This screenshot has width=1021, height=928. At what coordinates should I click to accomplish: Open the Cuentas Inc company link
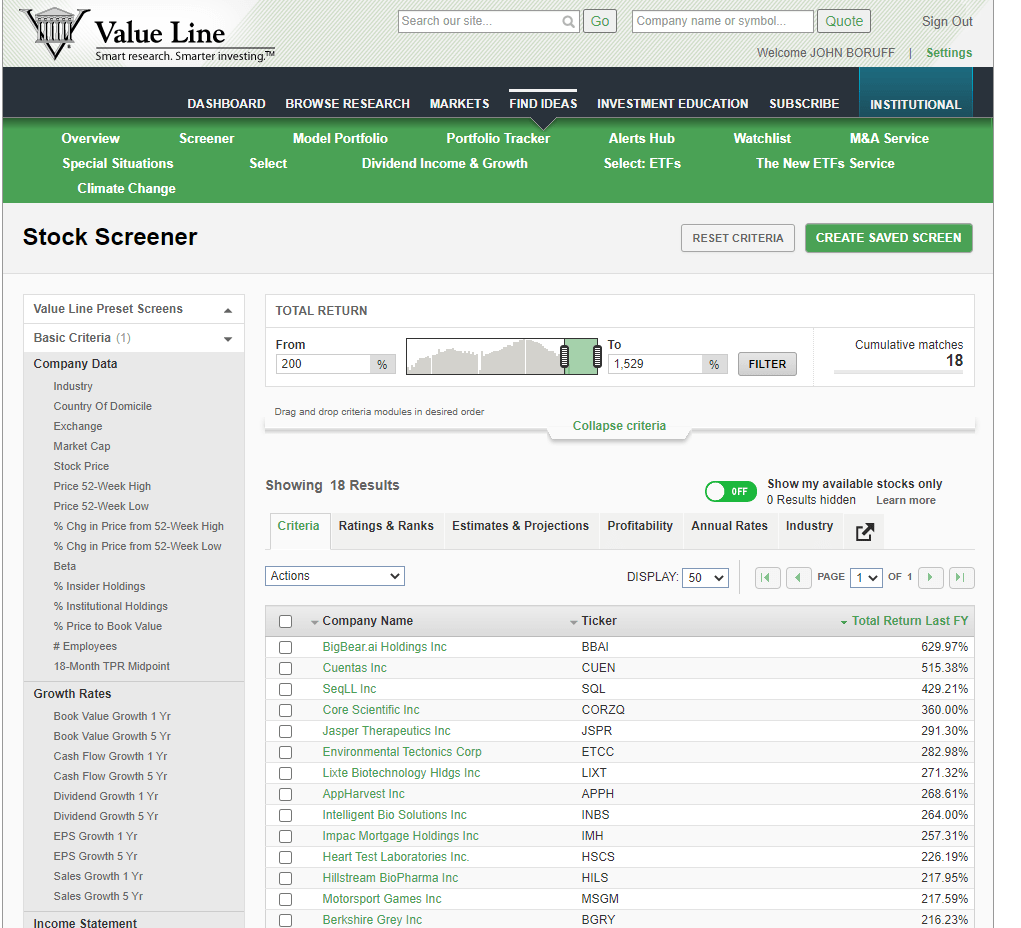pos(354,668)
